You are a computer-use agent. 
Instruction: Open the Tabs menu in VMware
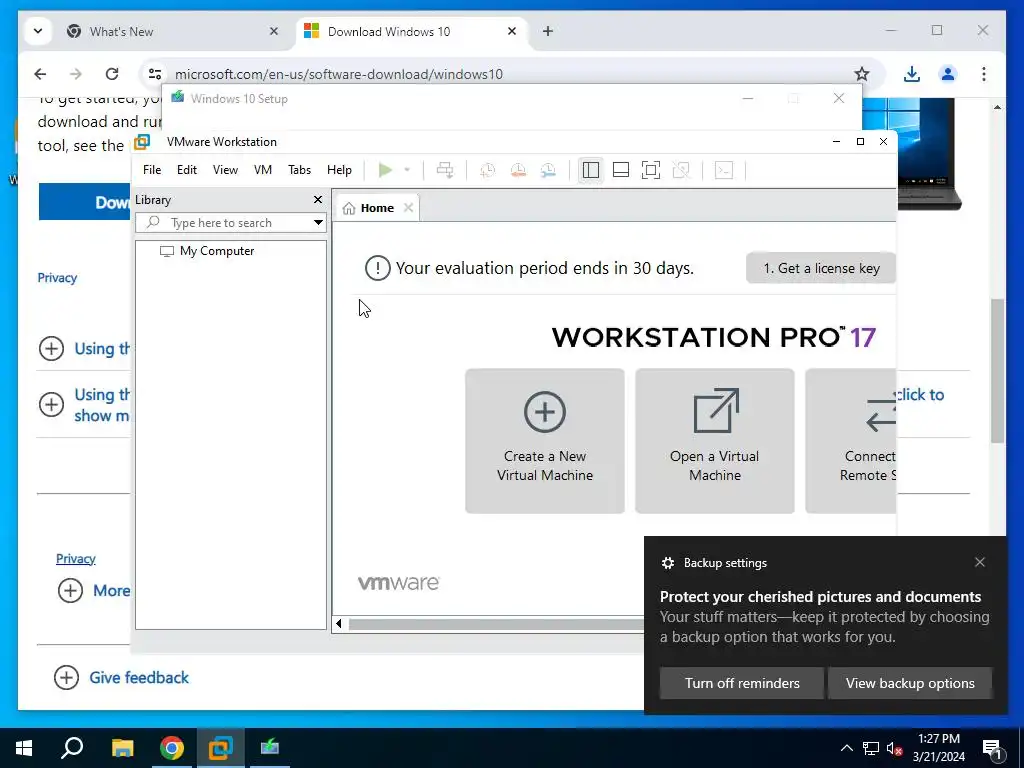pyautogui.click(x=300, y=170)
